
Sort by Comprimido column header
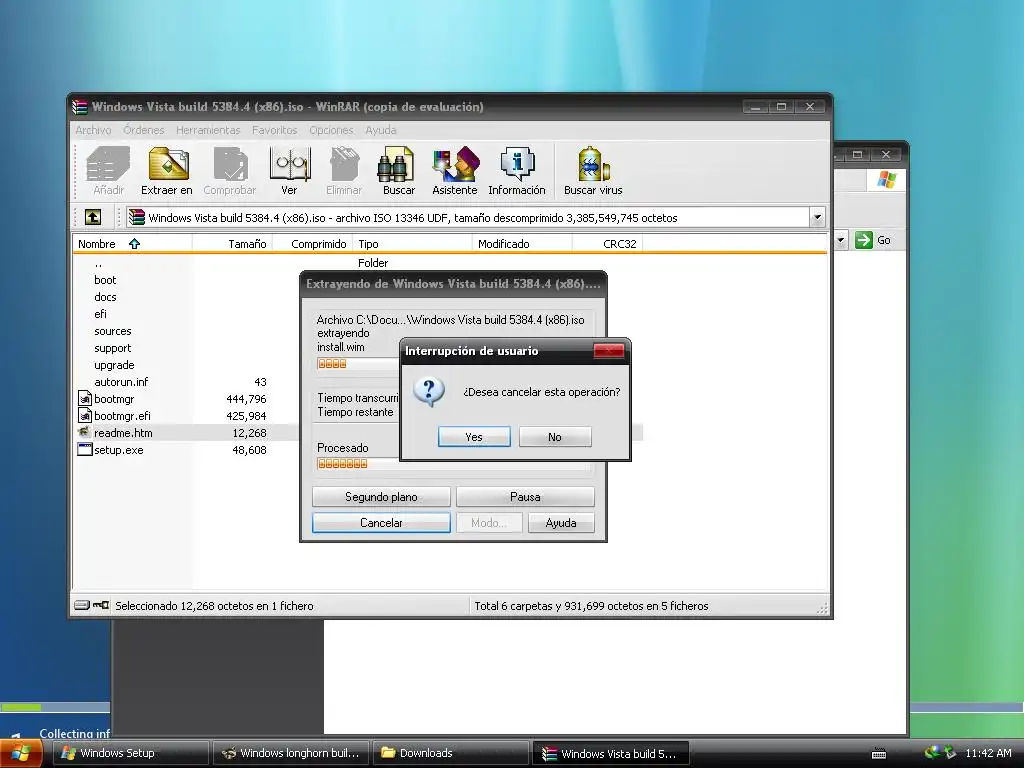click(x=312, y=244)
